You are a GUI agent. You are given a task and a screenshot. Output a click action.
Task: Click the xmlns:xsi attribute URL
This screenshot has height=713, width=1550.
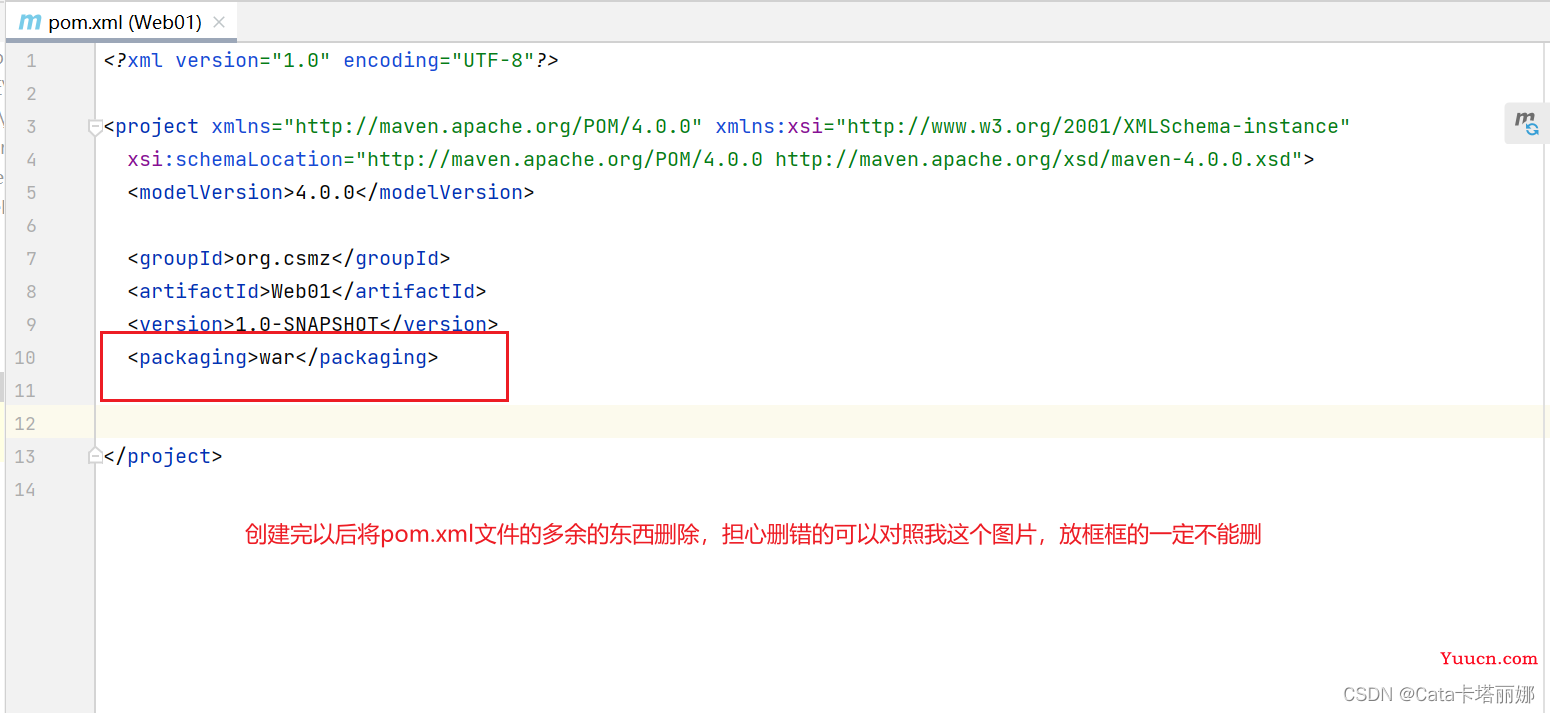point(1093,127)
